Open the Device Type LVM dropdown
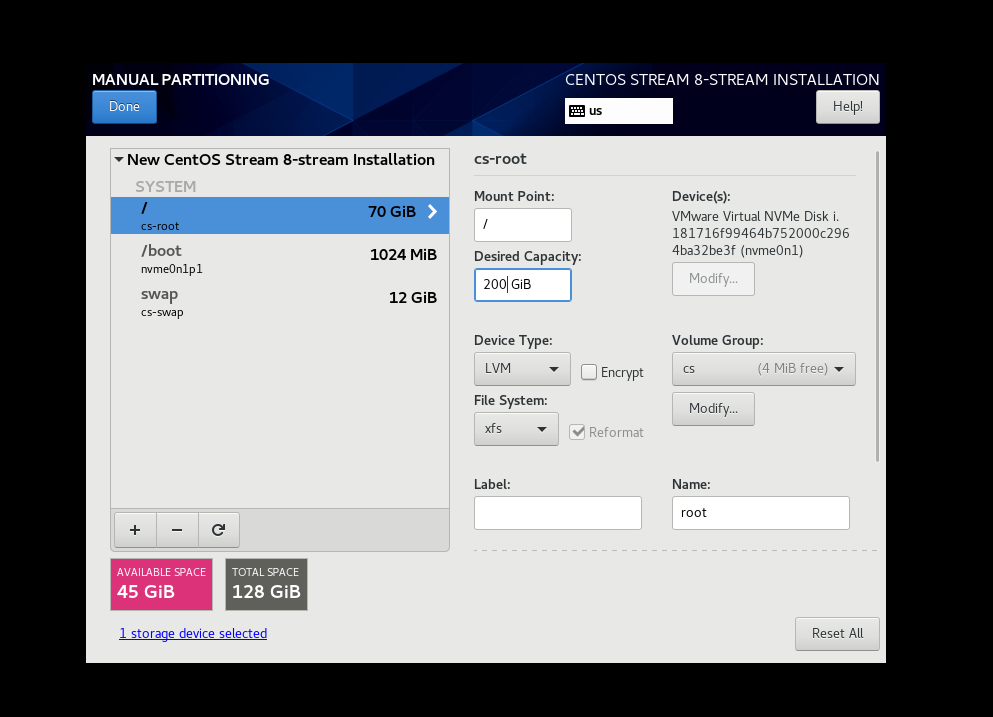Viewport: 993px width, 717px height. 522,369
